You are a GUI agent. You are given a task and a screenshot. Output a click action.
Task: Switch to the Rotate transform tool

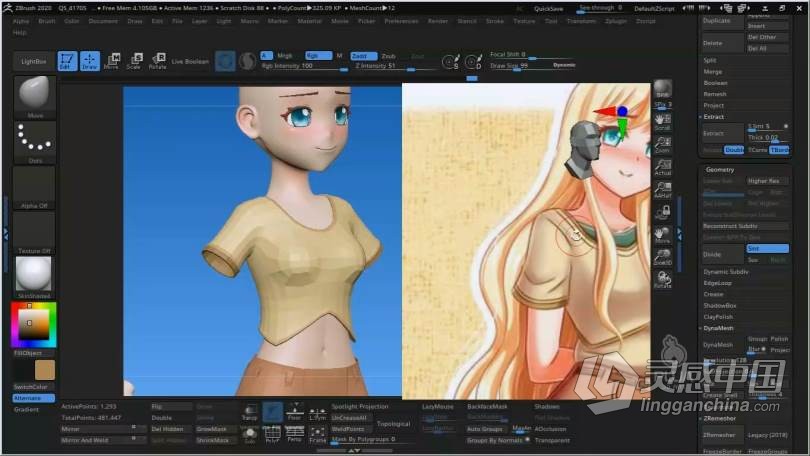(x=158, y=61)
